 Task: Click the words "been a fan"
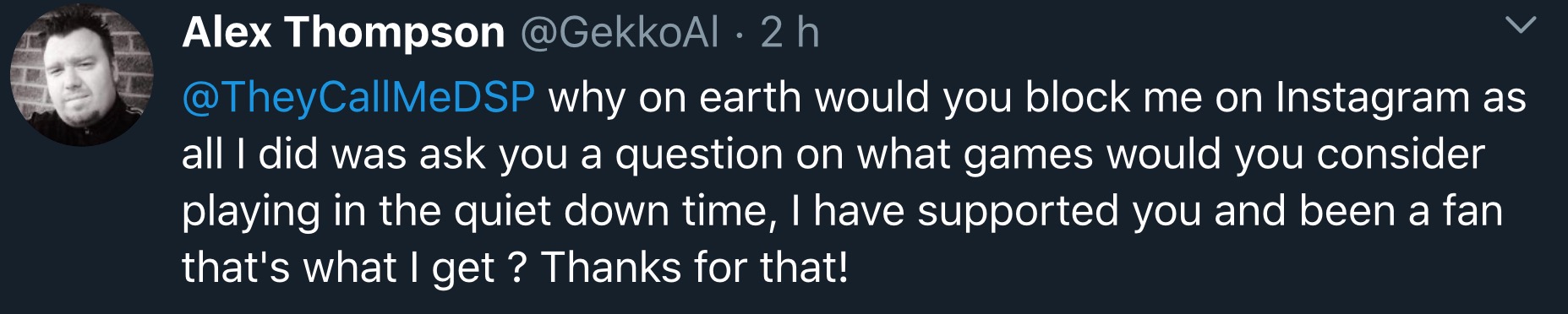pyautogui.click(x=1401, y=211)
